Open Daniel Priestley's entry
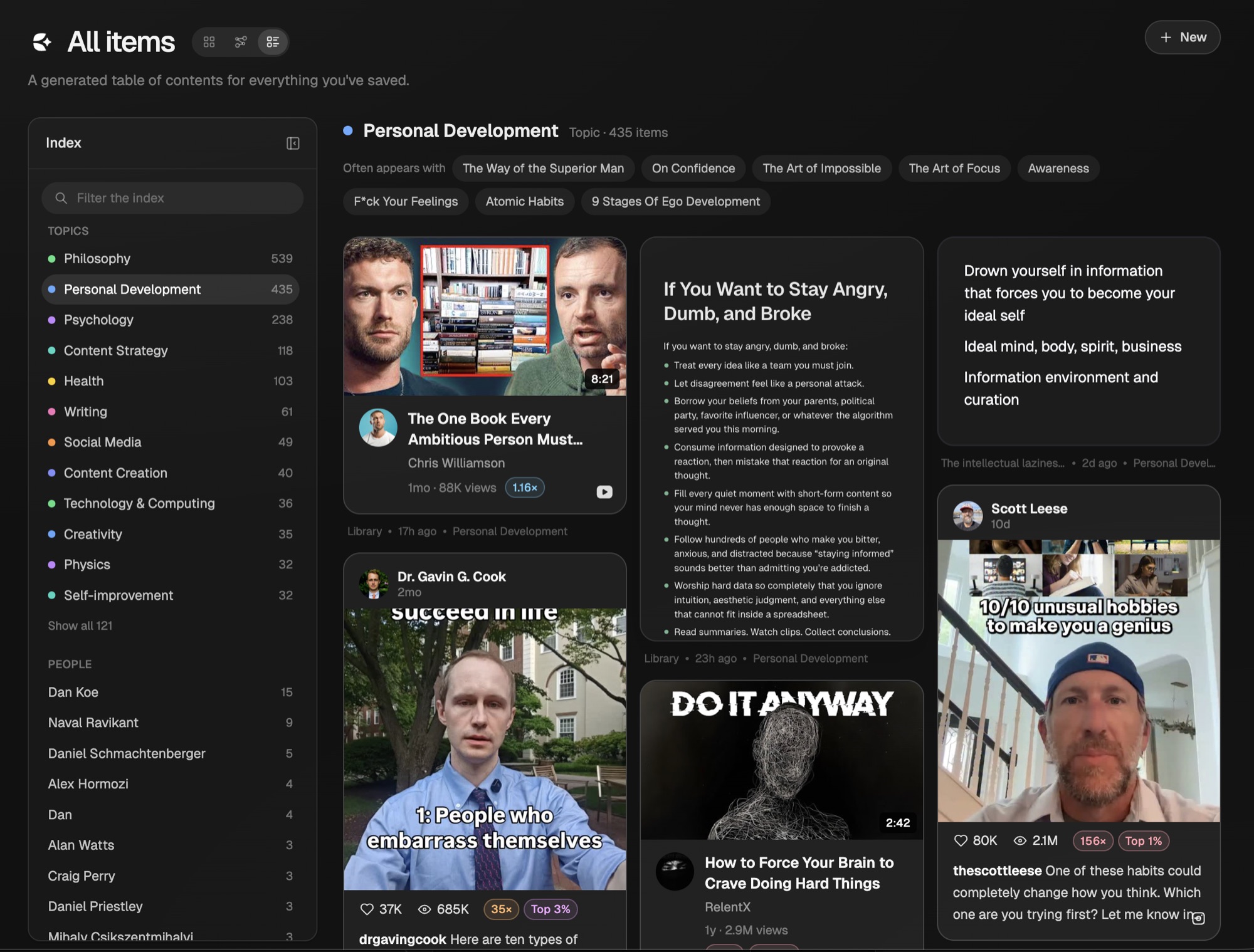The height and width of the screenshot is (952, 1254). [171, 906]
